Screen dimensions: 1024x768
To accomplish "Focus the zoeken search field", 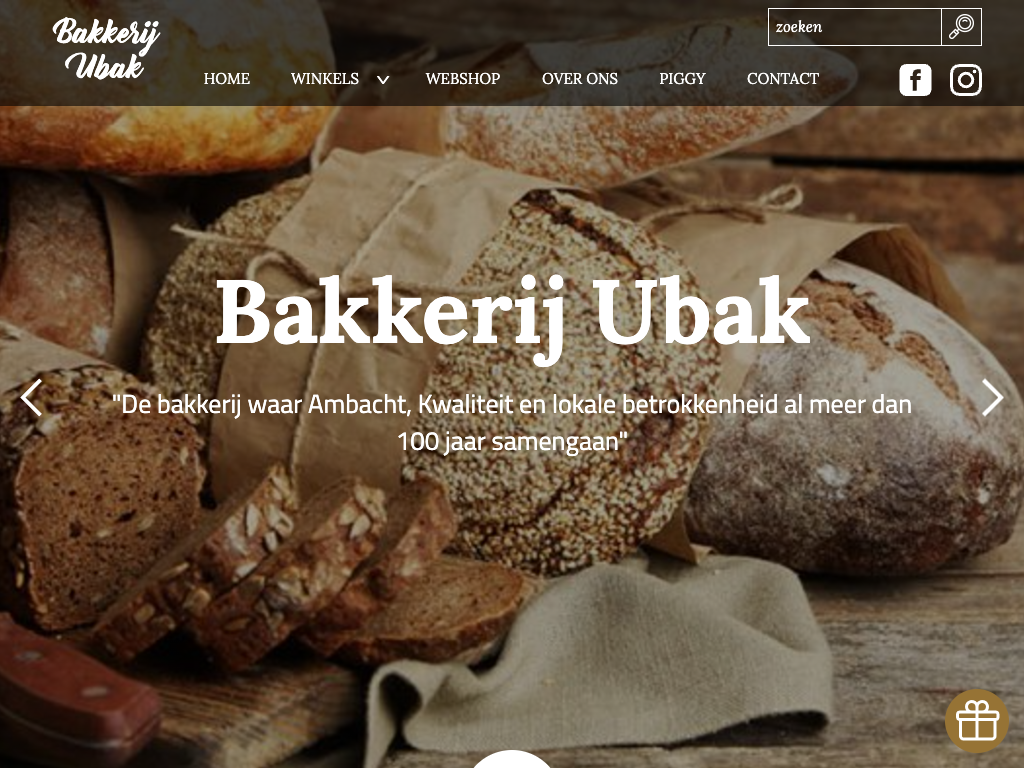I will [x=855, y=27].
